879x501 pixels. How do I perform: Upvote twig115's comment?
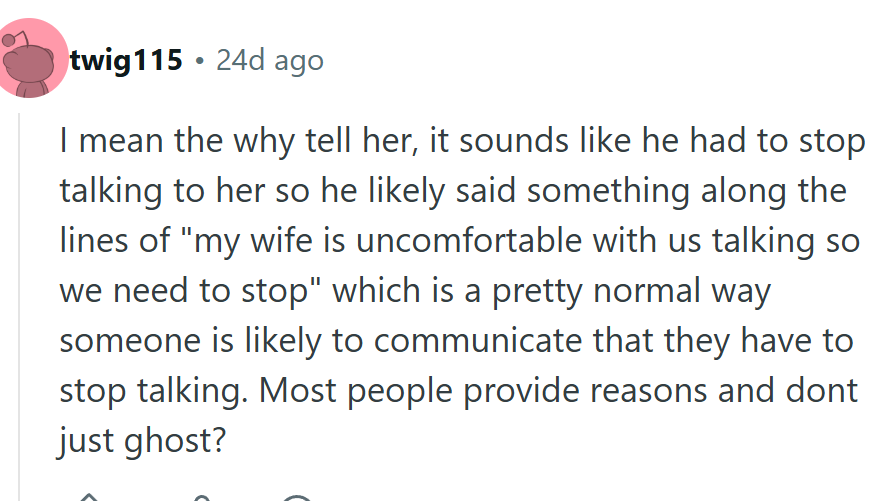(90, 496)
